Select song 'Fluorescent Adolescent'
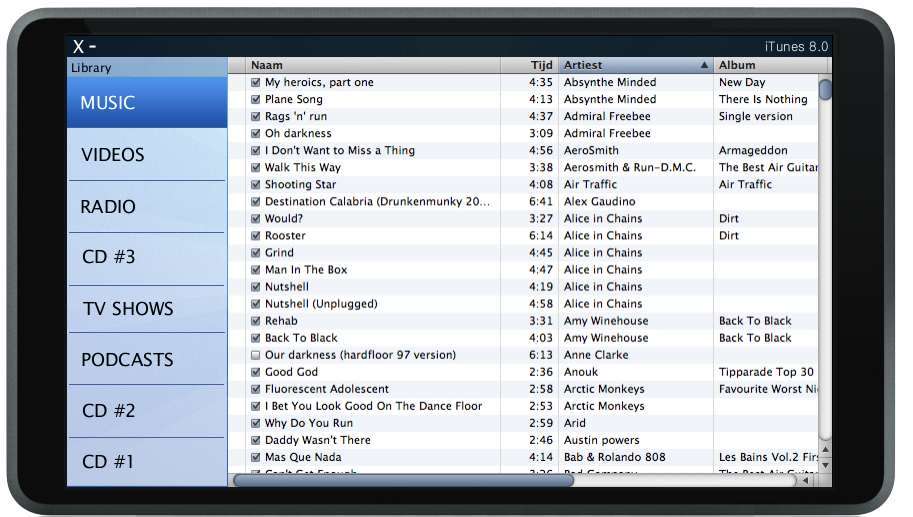The width and height of the screenshot is (913, 517). point(327,389)
